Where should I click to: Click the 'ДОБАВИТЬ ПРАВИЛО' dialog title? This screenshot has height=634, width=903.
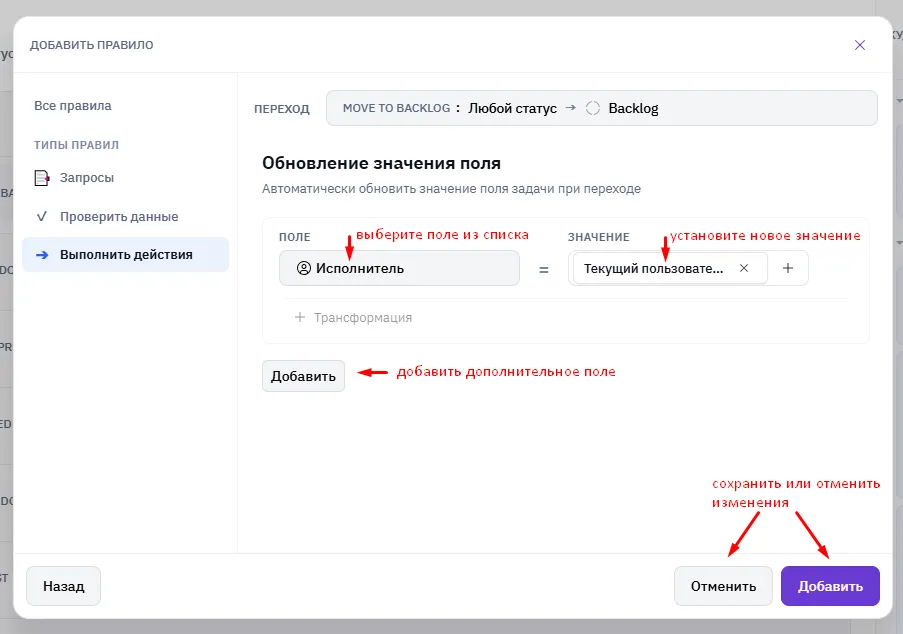pyautogui.click(x=92, y=45)
